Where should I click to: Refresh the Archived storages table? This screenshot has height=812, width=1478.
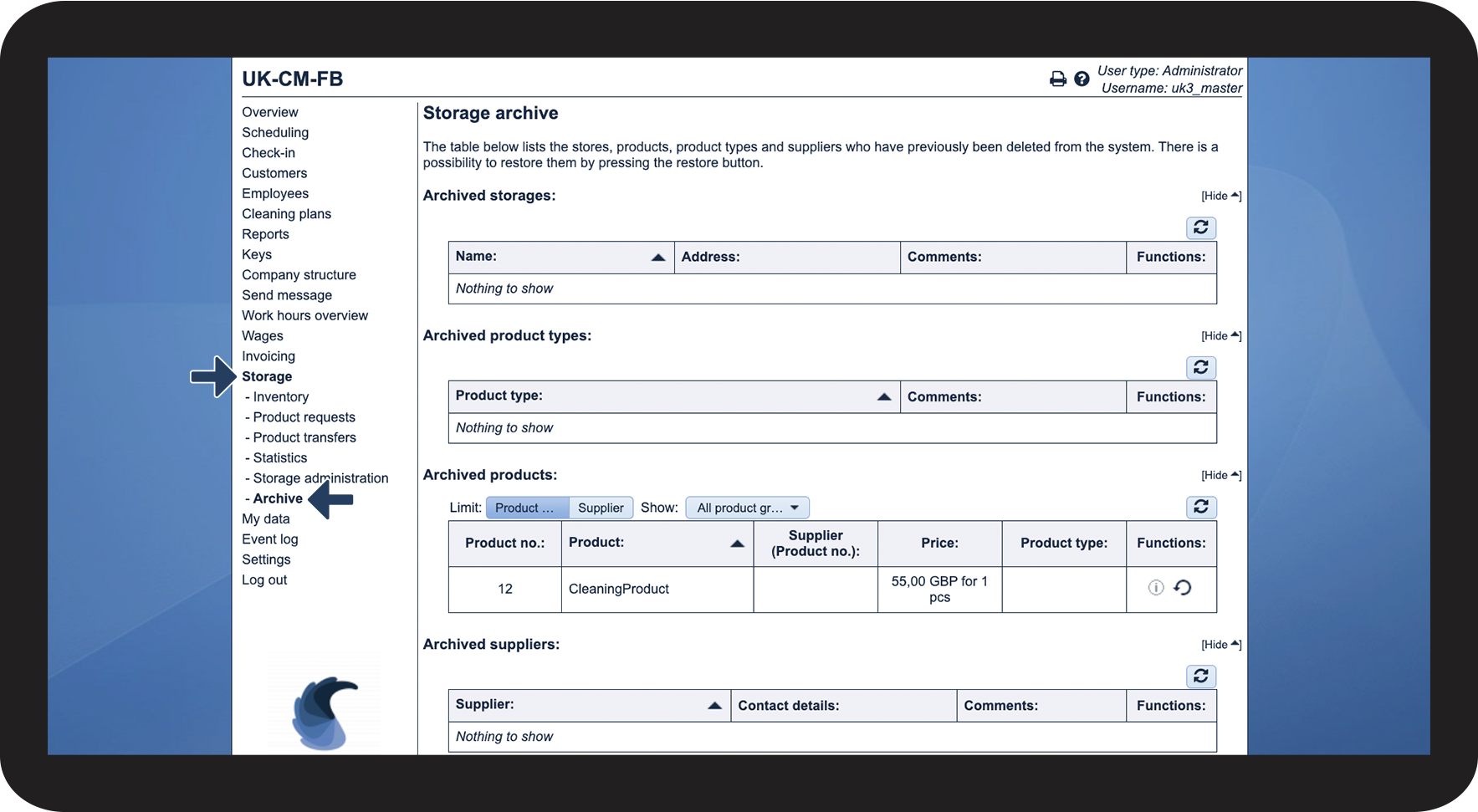(x=1200, y=227)
